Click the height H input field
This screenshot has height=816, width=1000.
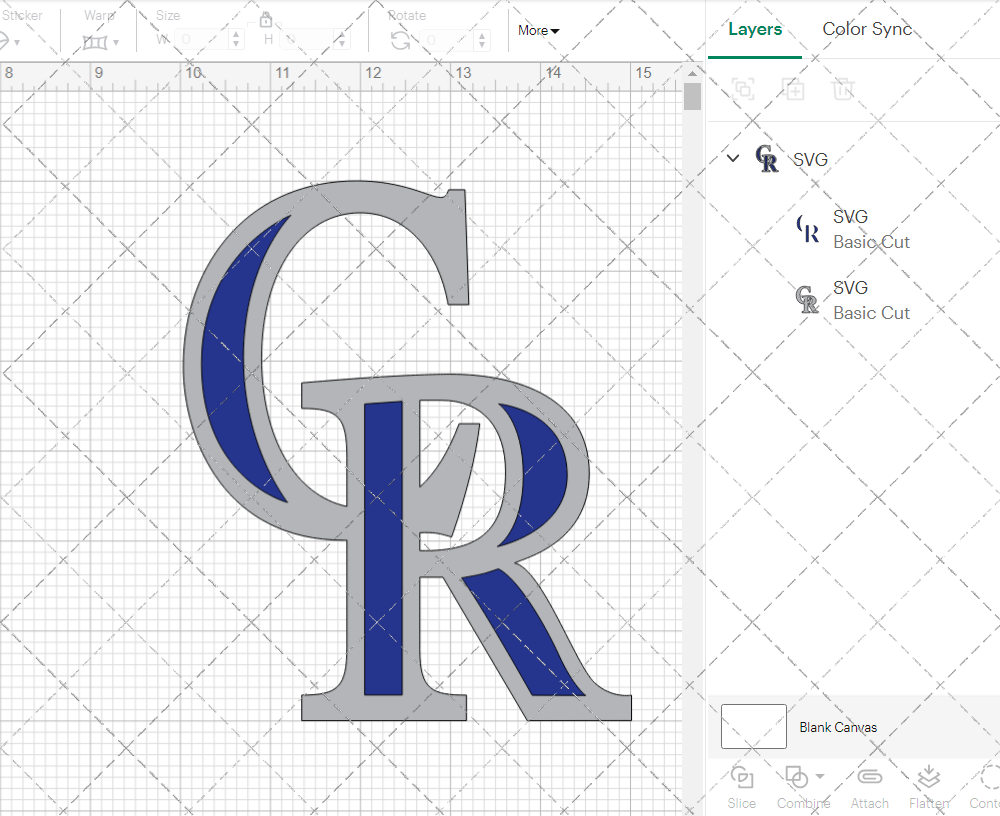tap(307, 40)
